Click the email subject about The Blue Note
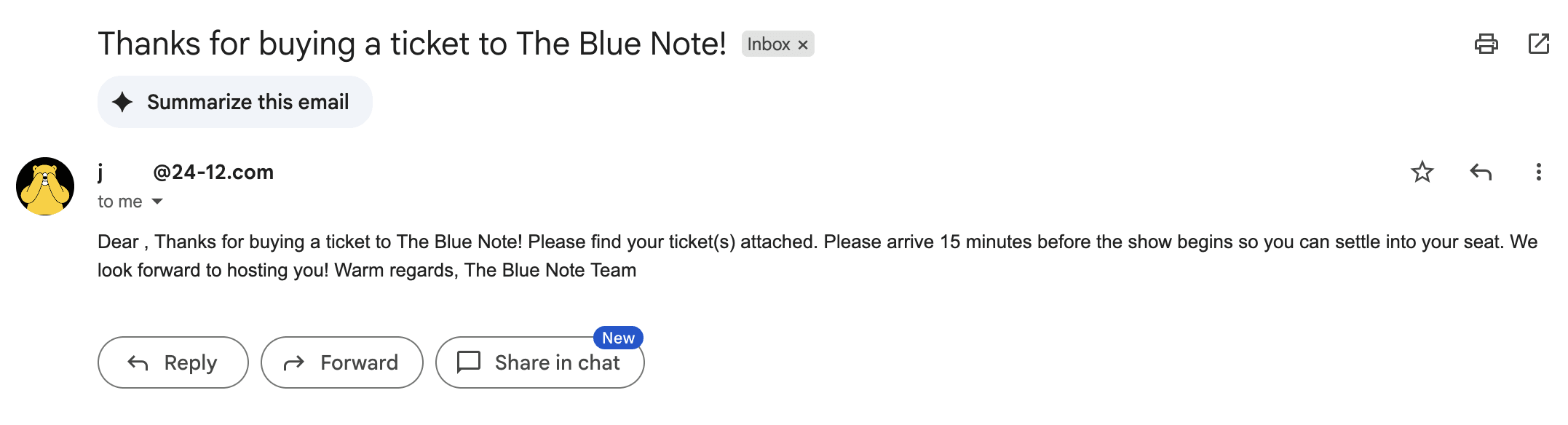The image size is (1568, 425). (412, 44)
